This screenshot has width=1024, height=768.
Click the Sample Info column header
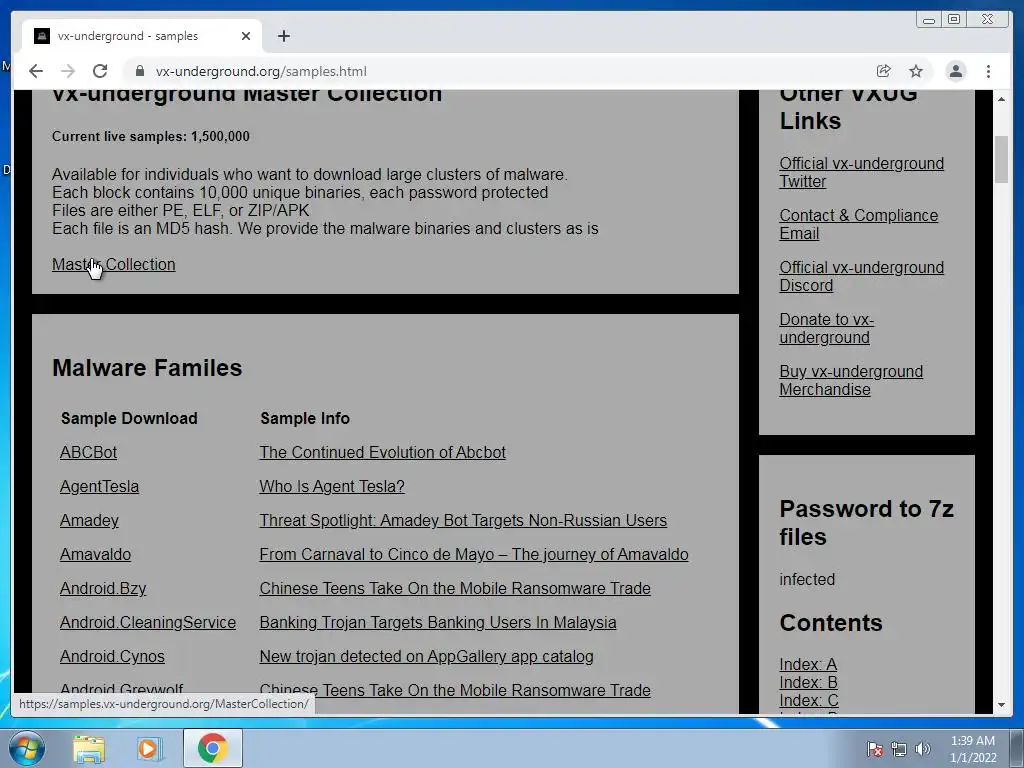[x=305, y=419]
